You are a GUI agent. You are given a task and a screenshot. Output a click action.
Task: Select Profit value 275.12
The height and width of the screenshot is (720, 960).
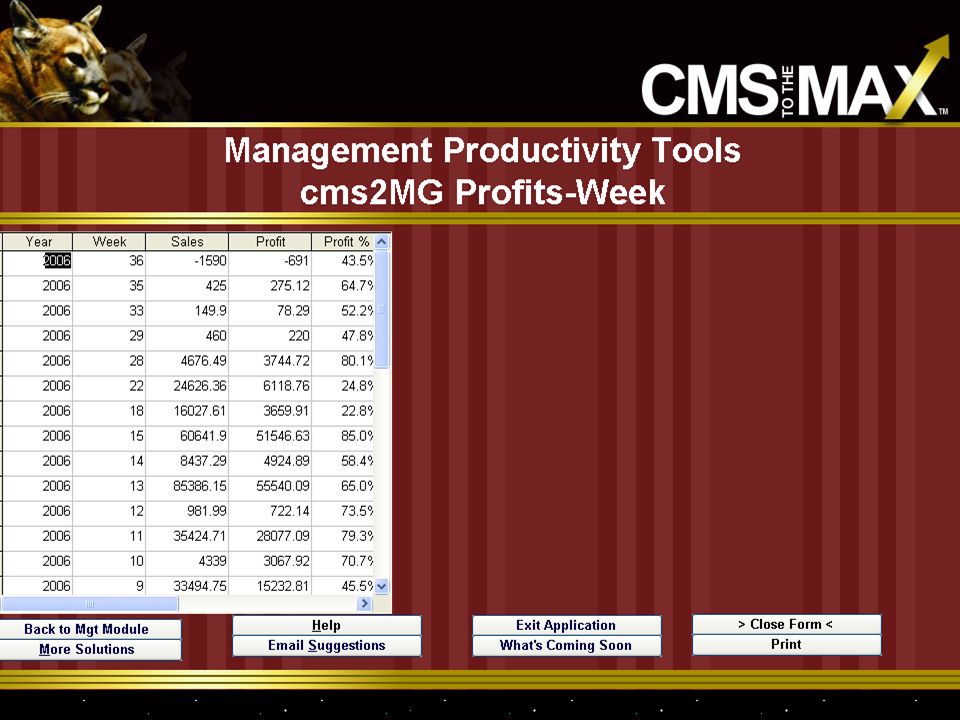click(x=270, y=286)
